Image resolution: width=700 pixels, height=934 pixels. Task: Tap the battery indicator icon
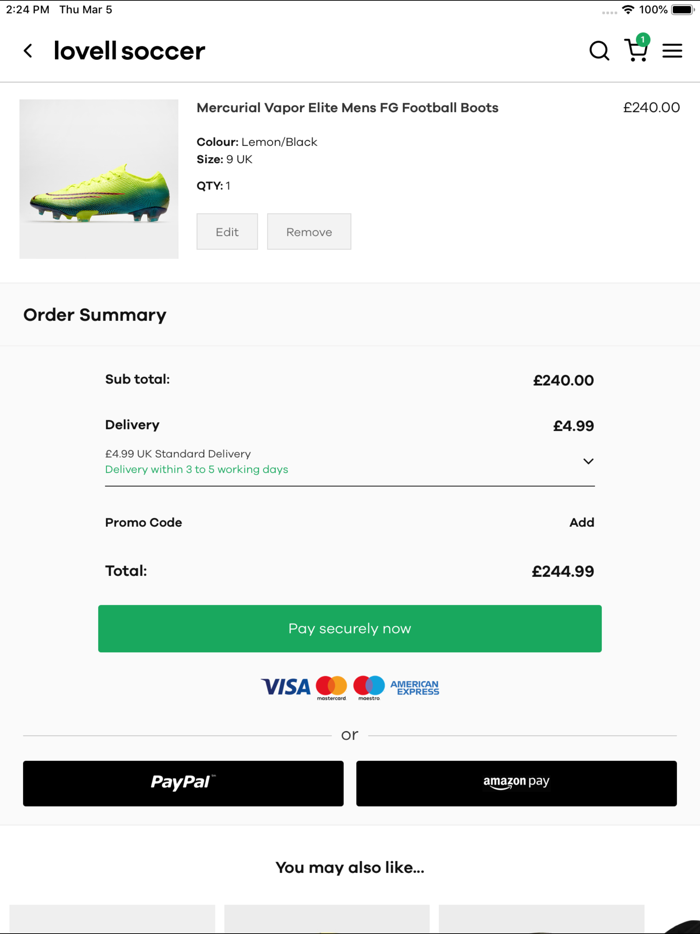point(683,10)
